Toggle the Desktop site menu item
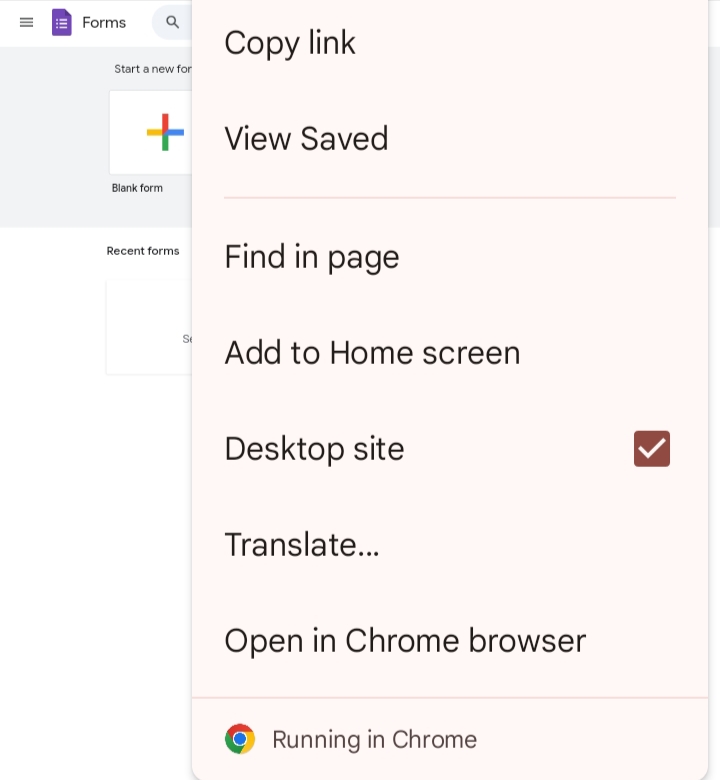Image resolution: width=720 pixels, height=780 pixels. tap(449, 449)
